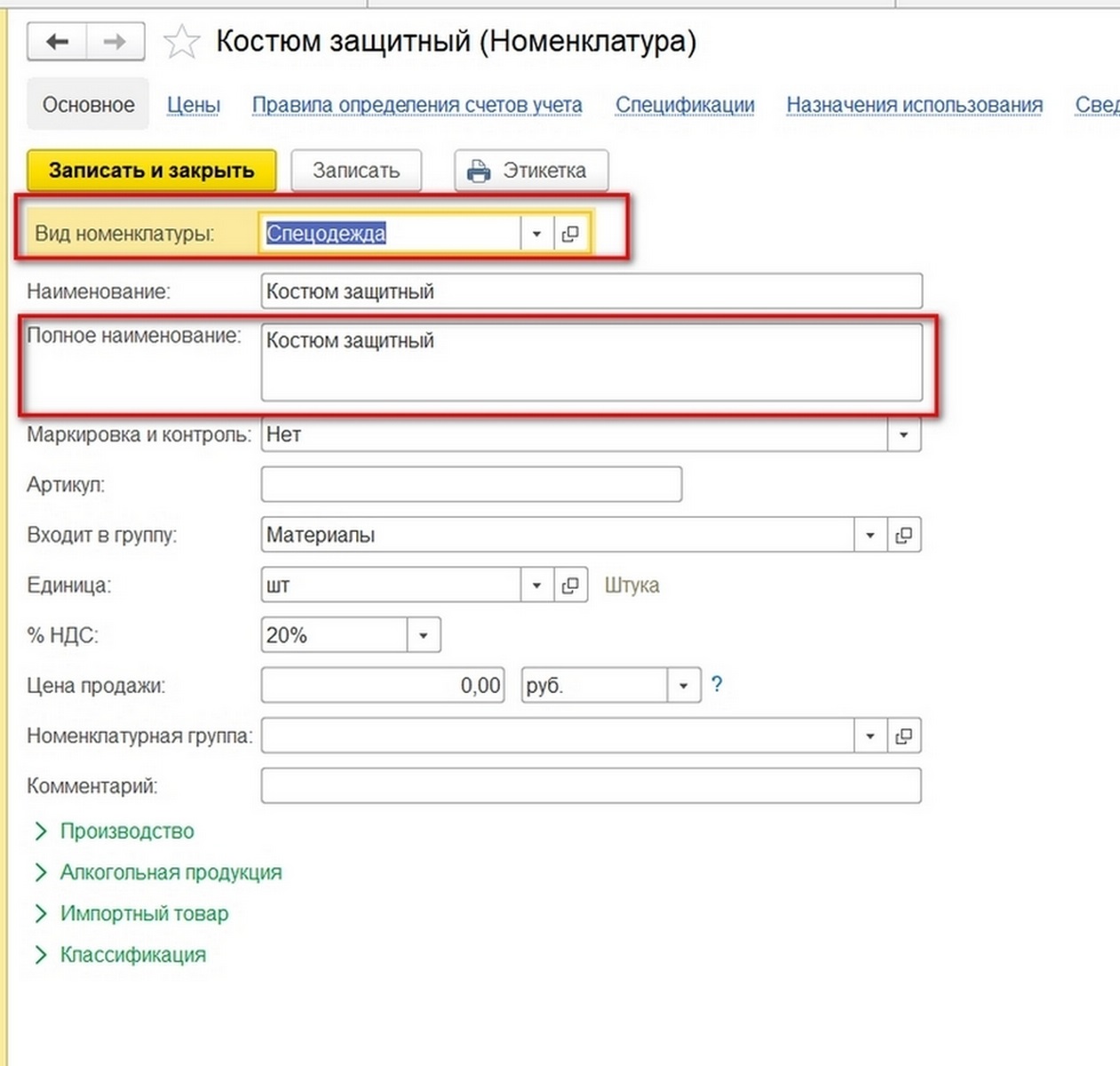Open the Номенклатурная группа item icon

[x=903, y=736]
